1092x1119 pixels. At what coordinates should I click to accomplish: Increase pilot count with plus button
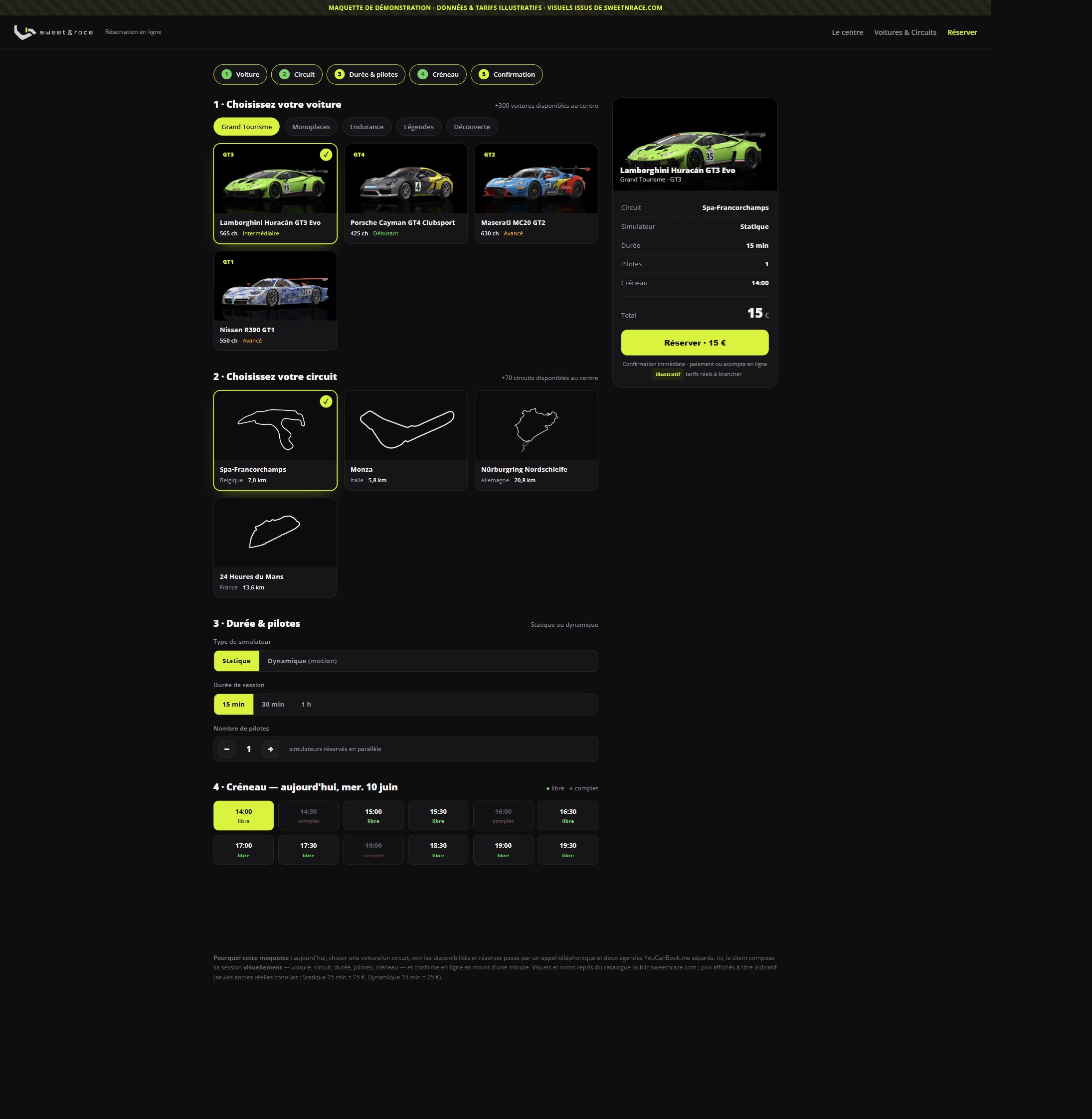pyautogui.click(x=271, y=749)
